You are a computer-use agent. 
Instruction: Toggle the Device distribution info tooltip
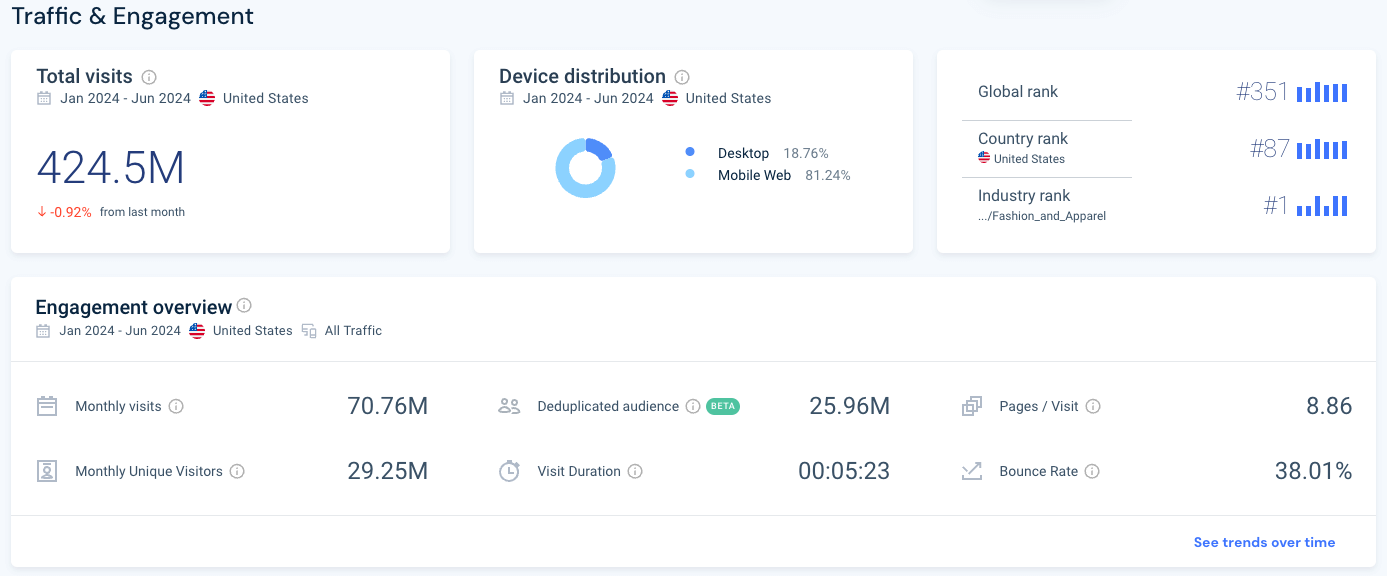[x=682, y=76]
